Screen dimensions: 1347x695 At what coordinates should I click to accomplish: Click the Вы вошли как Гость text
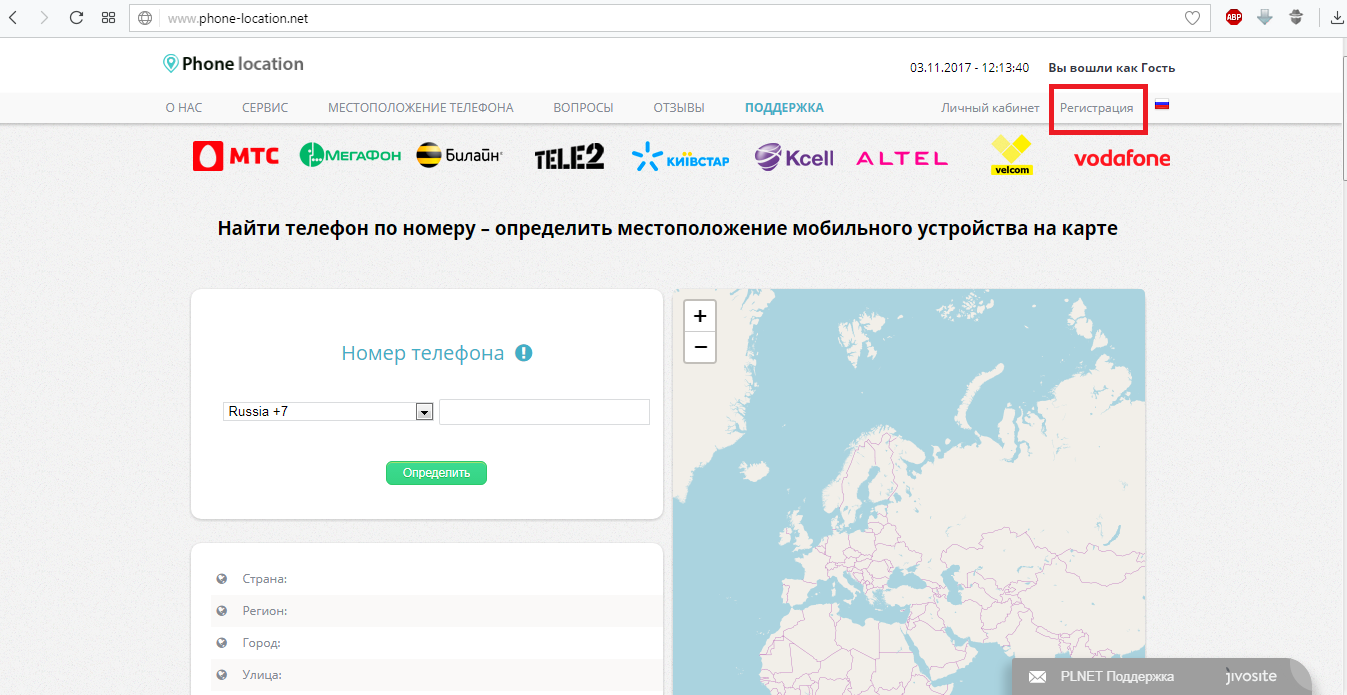1111,68
